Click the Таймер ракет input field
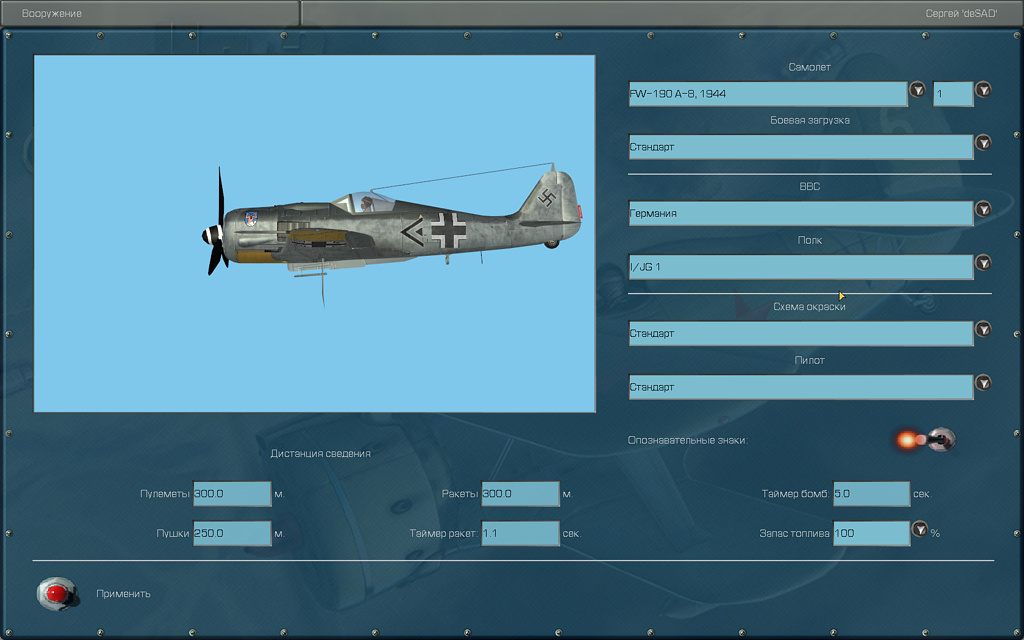 click(520, 534)
